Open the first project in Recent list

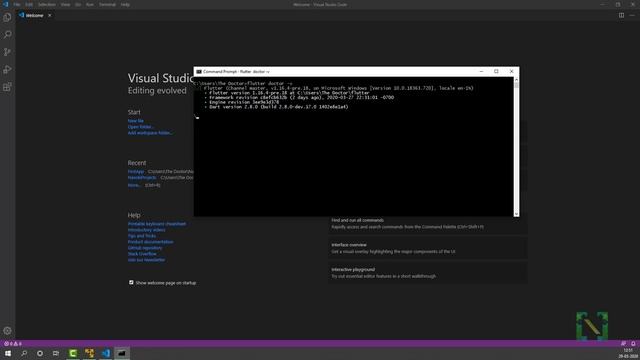pyautogui.click(x=136, y=172)
